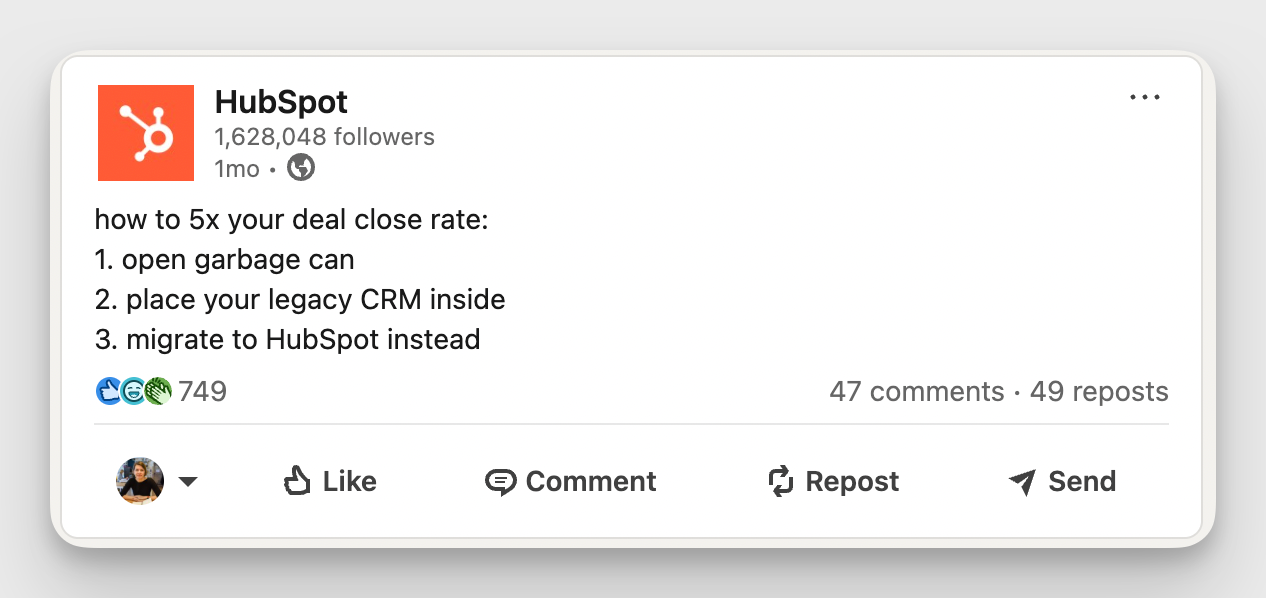Select the Like thumbs-up icon
The height and width of the screenshot is (598, 1266).
[x=298, y=481]
